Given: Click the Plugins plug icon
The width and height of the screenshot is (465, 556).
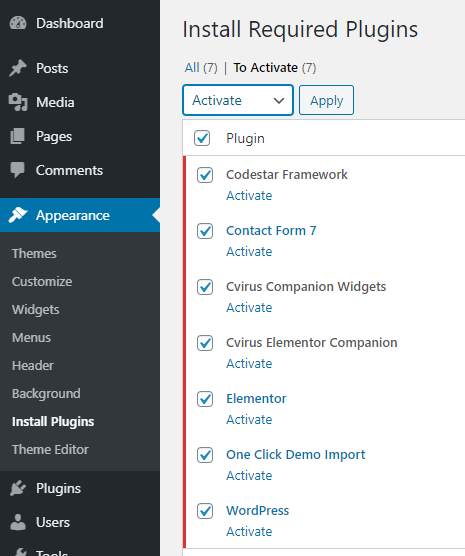Looking at the screenshot, I should click(18, 488).
